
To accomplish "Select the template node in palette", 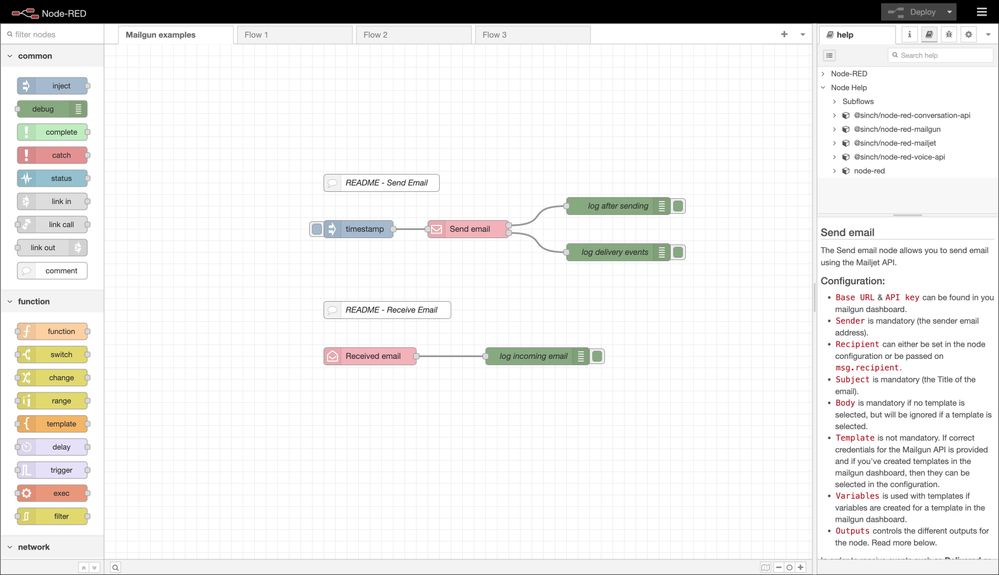I will [x=53, y=424].
